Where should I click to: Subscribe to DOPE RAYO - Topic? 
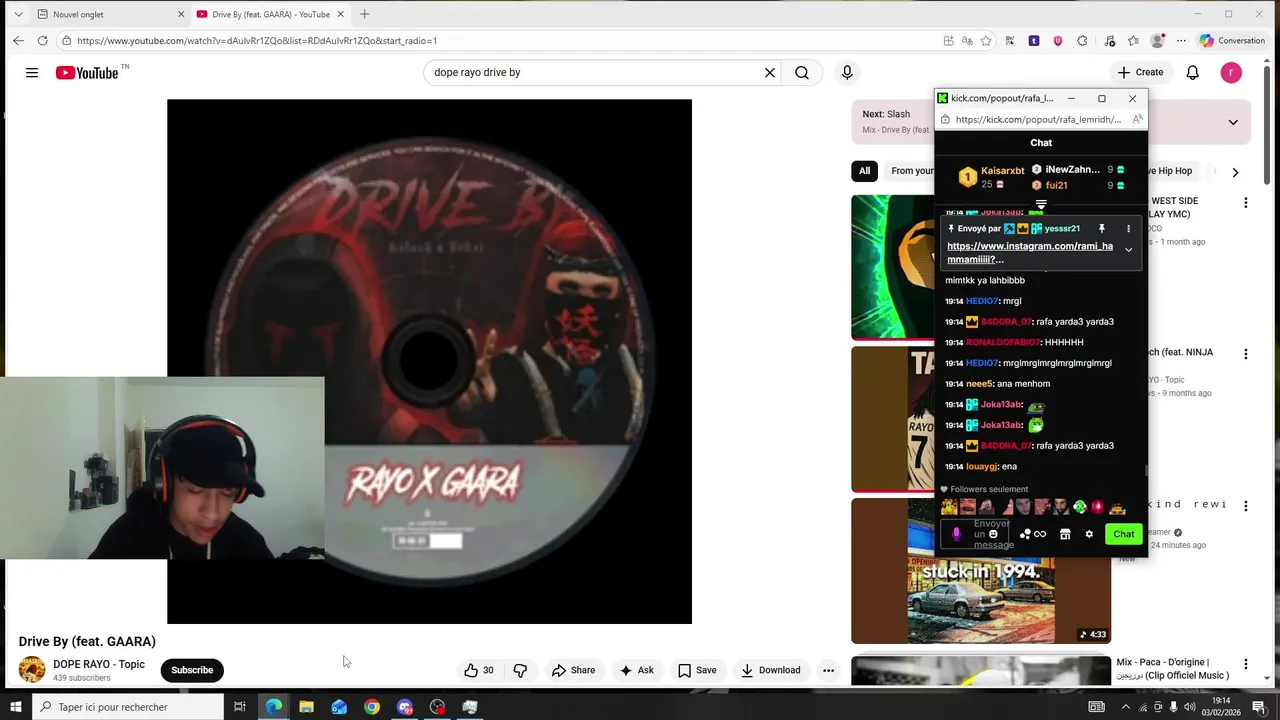click(192, 670)
